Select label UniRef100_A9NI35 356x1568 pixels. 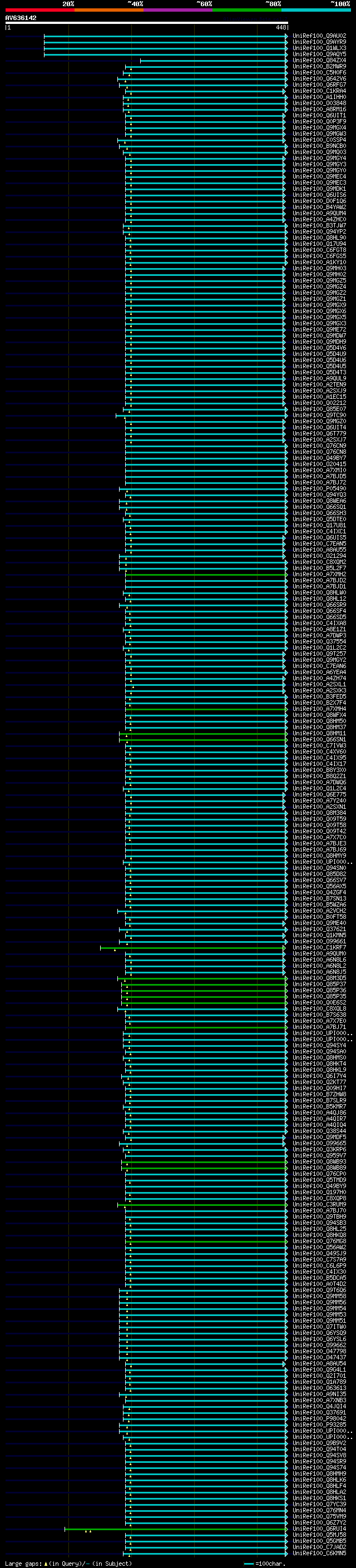pyautogui.click(x=319, y=1394)
